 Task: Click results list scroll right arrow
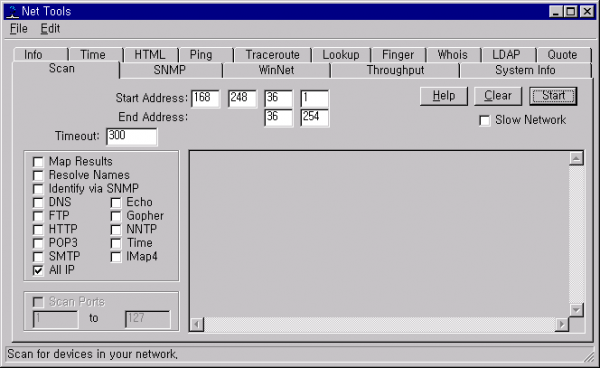562,325
